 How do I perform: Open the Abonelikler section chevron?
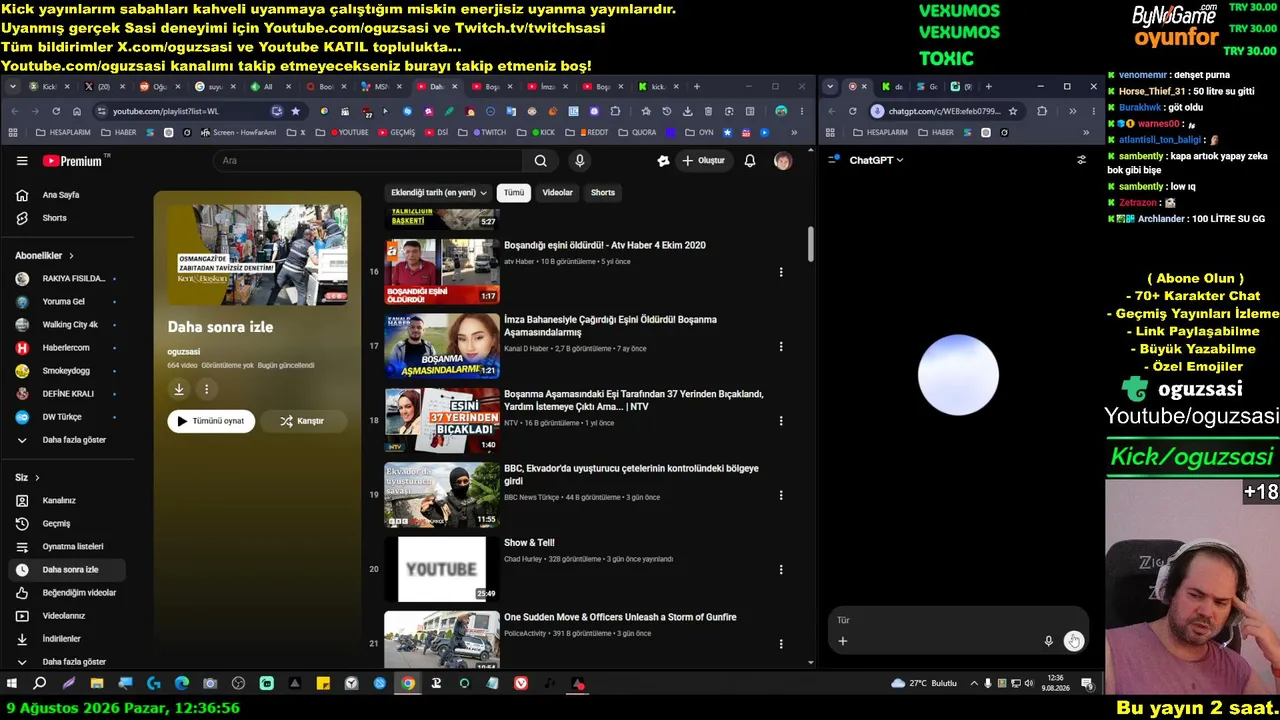pos(71,256)
